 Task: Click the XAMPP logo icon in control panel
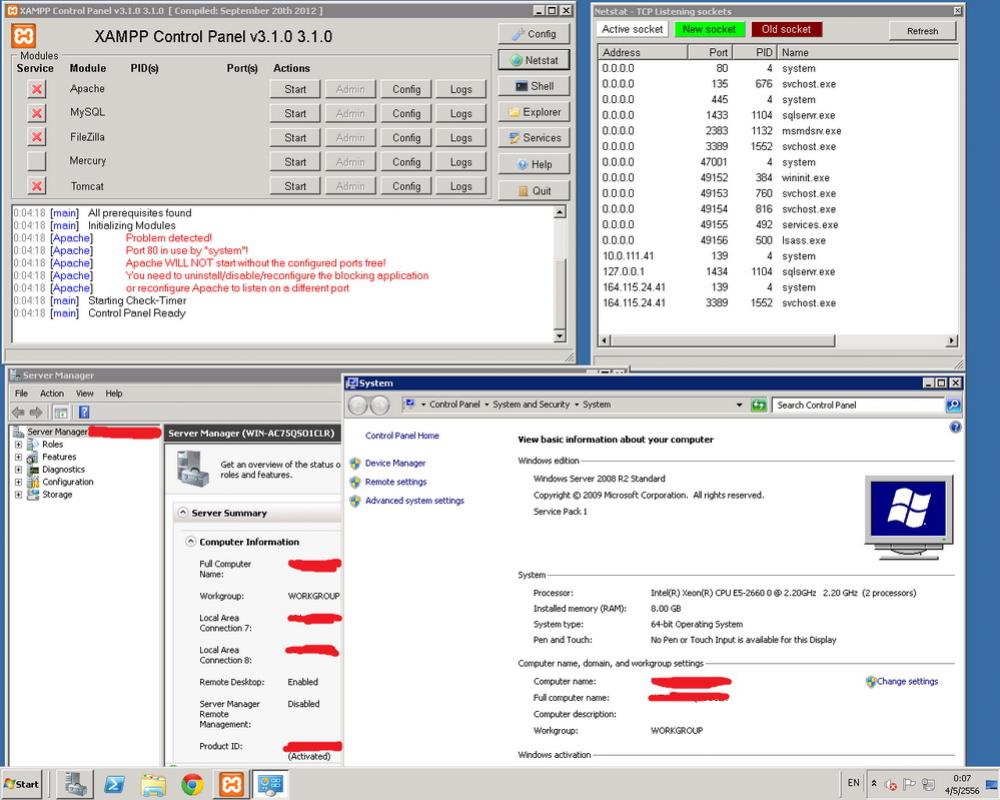24,36
